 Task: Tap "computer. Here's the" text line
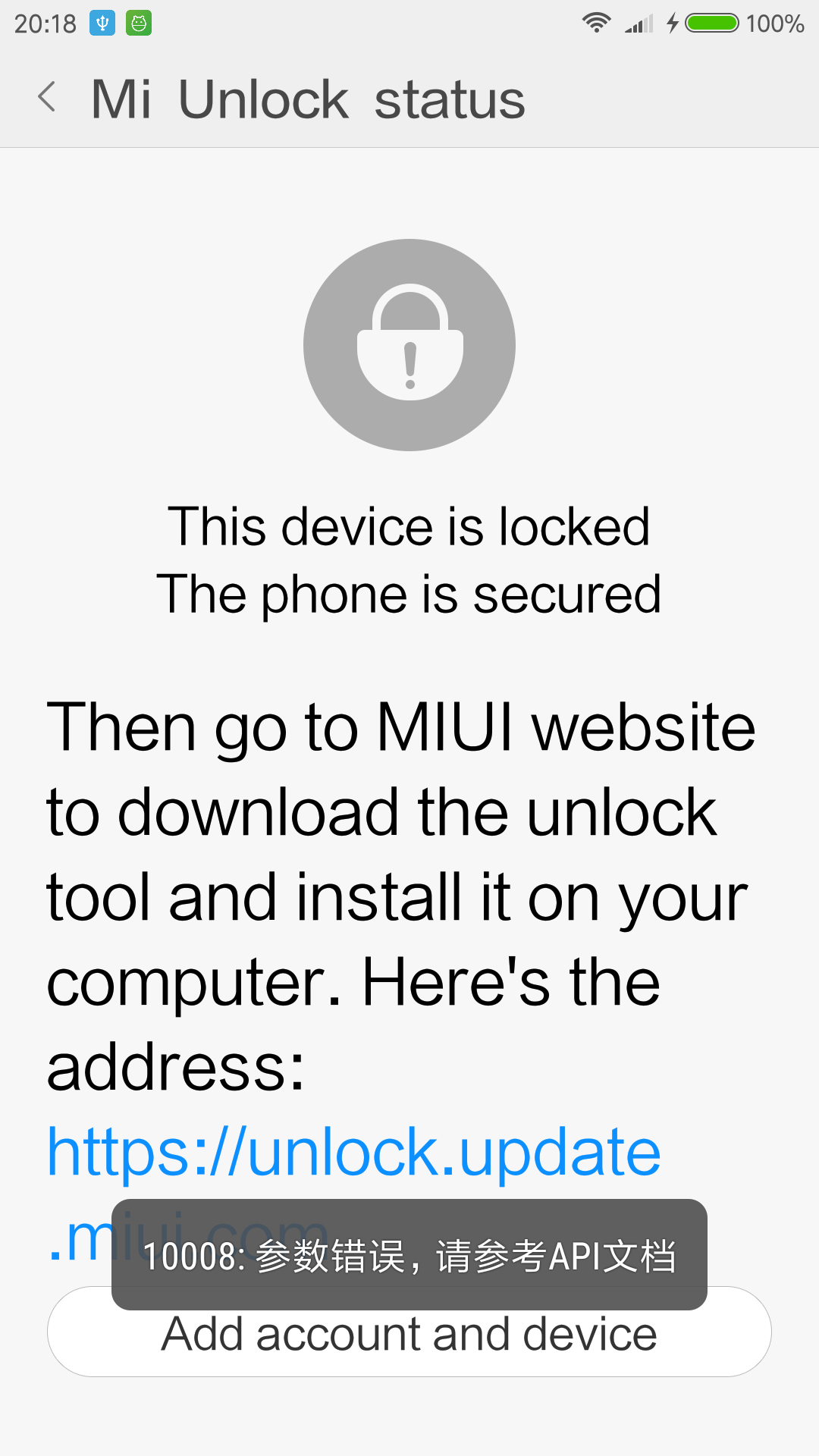click(353, 982)
